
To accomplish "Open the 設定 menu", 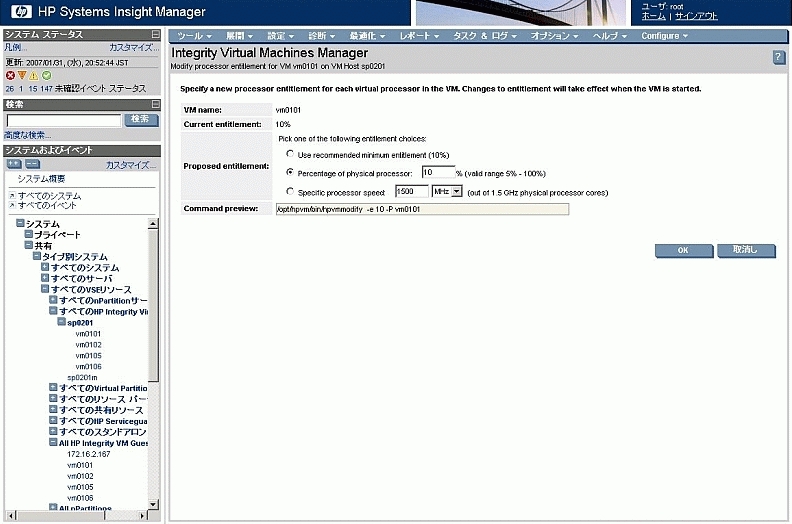I will click(280, 36).
